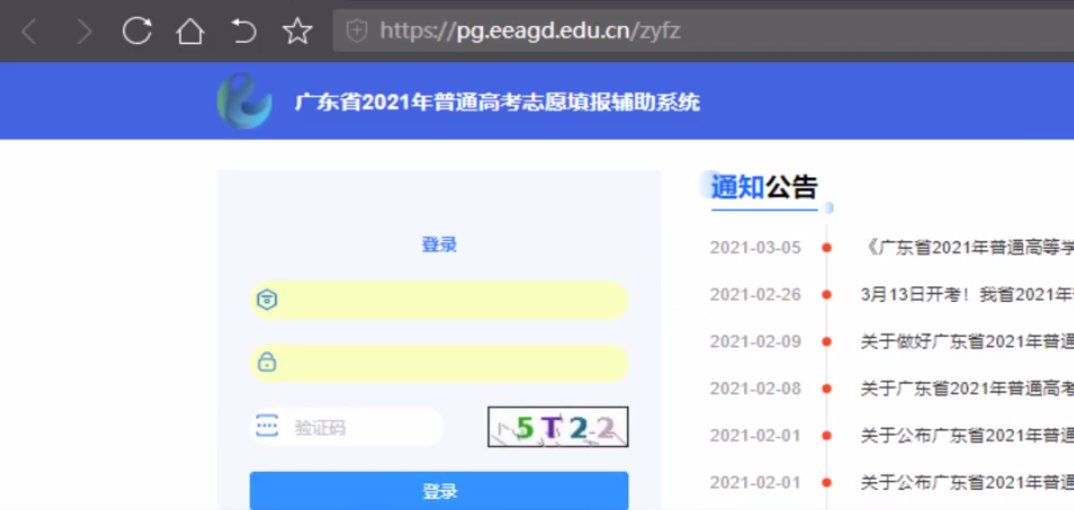Click the 广东省2021年普通高考志愿填报辅助系统 title
Viewport: 1074px width, 510px height.
(x=497, y=102)
